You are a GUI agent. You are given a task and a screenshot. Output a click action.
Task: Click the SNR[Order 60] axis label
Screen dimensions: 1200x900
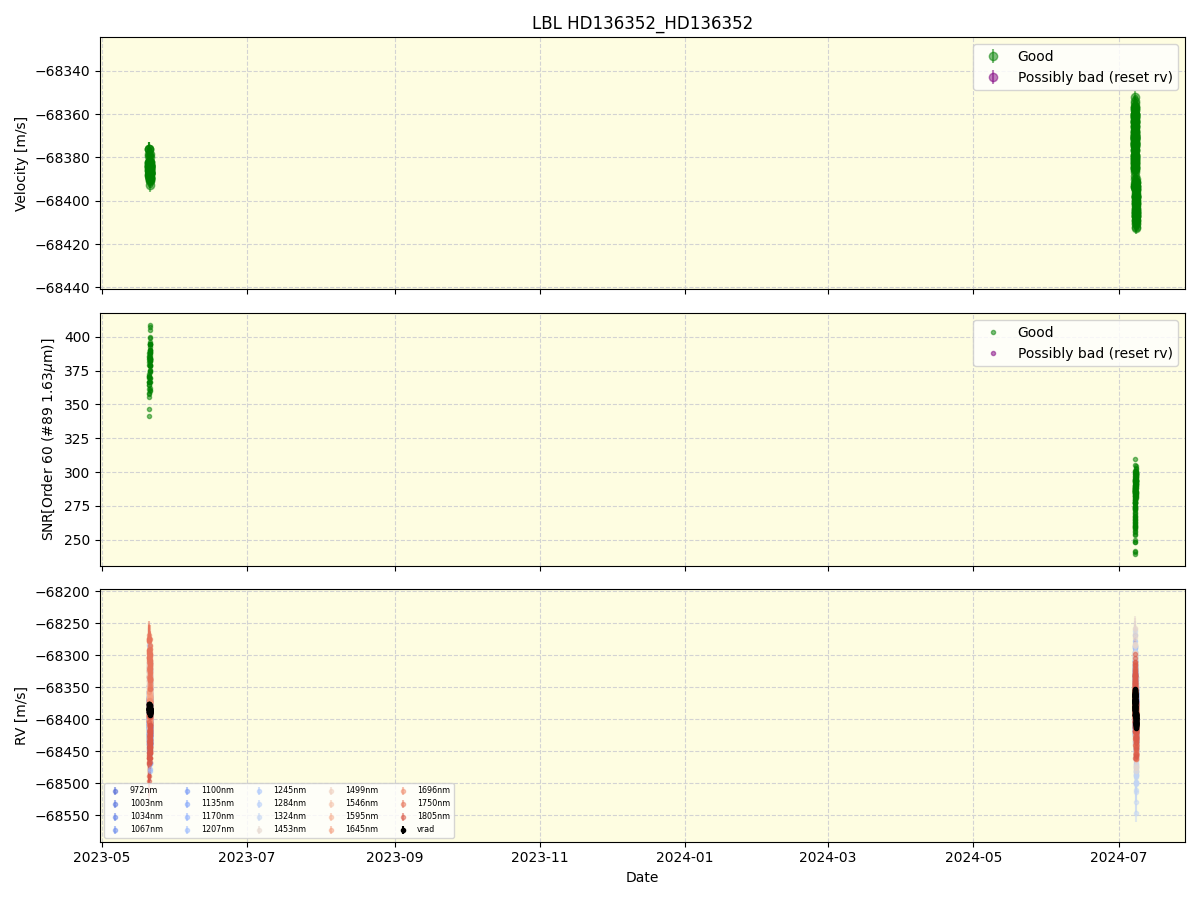point(48,439)
